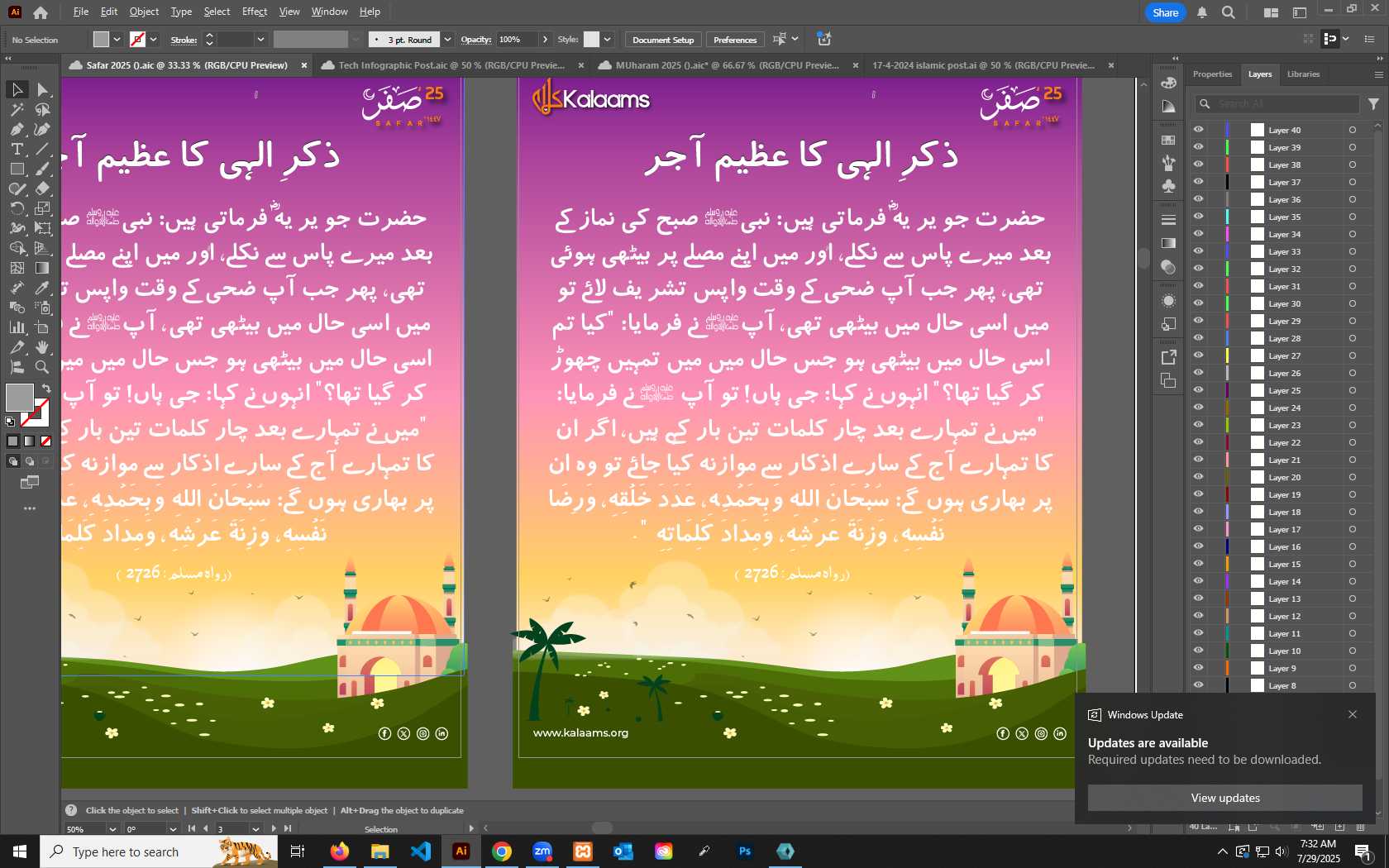1389x868 pixels.
Task: Open the Object menu
Action: [144, 12]
